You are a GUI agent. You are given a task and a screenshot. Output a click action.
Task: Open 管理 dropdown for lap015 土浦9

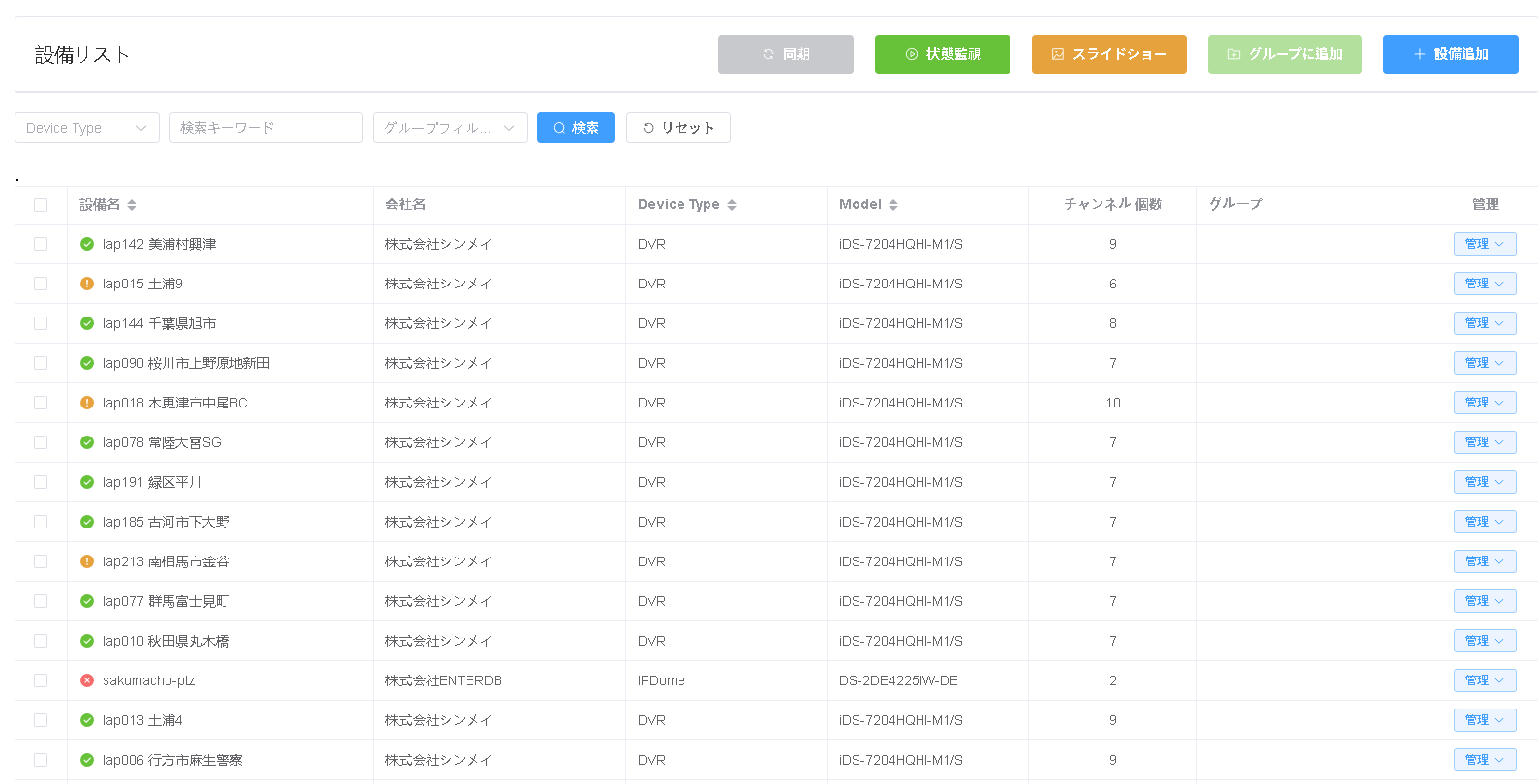1485,284
